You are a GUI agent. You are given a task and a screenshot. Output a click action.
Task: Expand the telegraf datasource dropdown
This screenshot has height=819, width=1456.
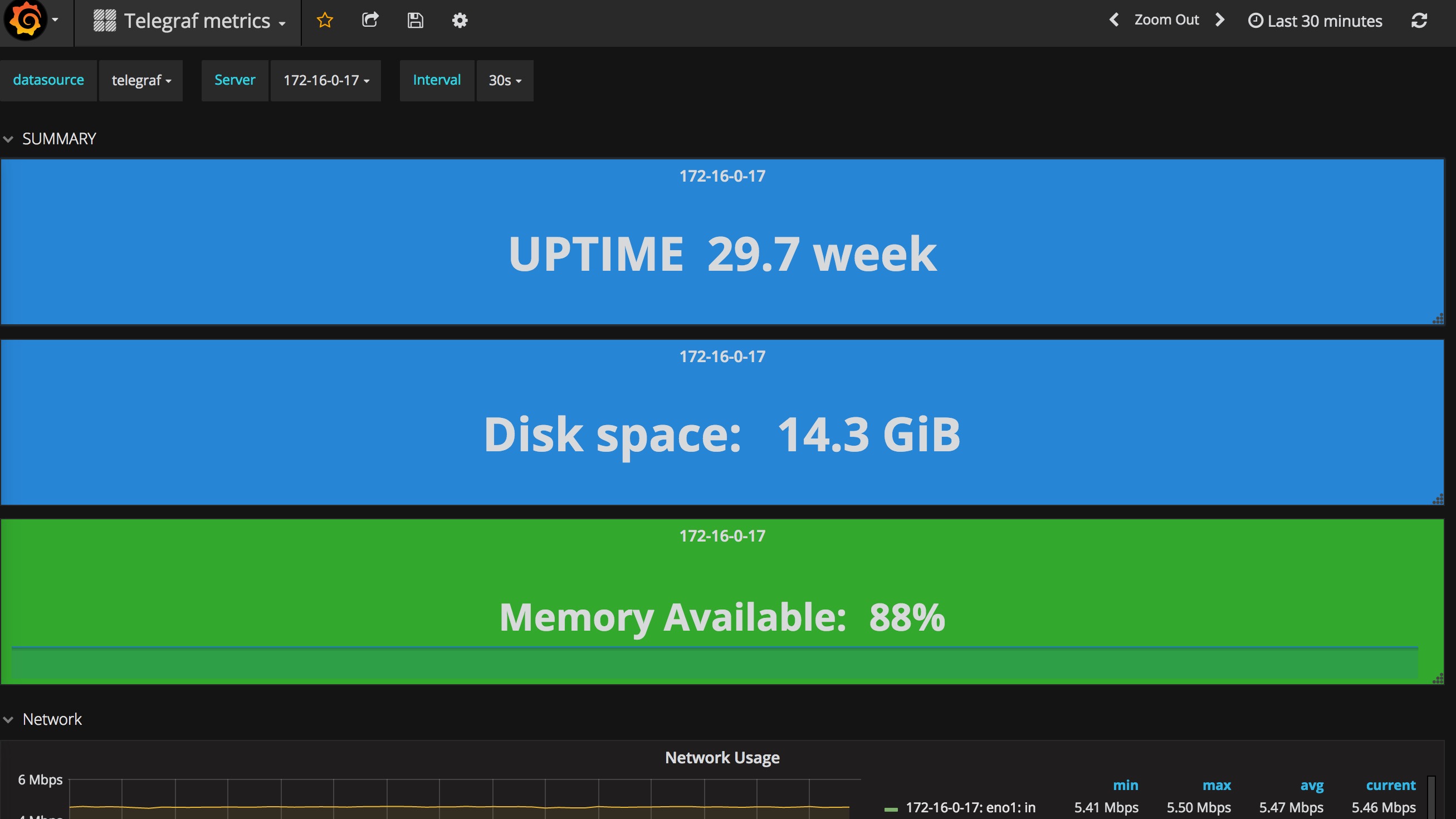tap(140, 79)
